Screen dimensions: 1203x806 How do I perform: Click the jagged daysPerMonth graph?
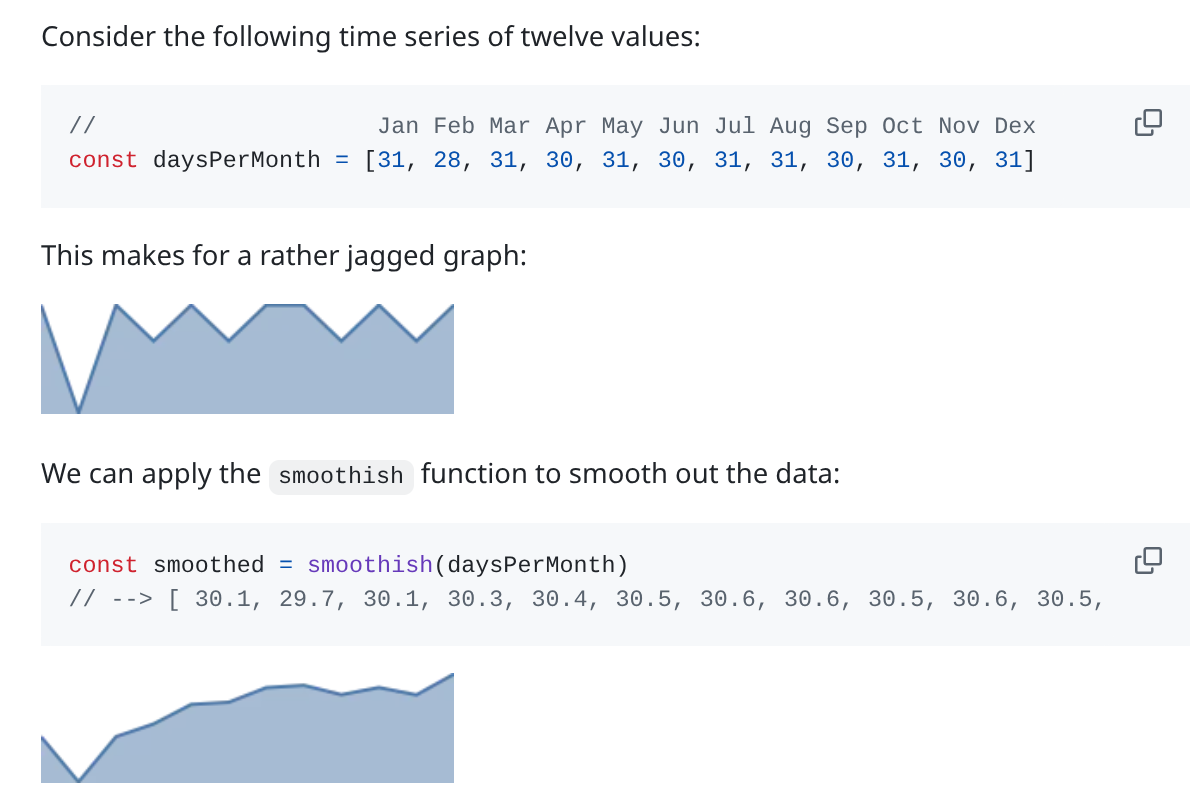[247, 358]
